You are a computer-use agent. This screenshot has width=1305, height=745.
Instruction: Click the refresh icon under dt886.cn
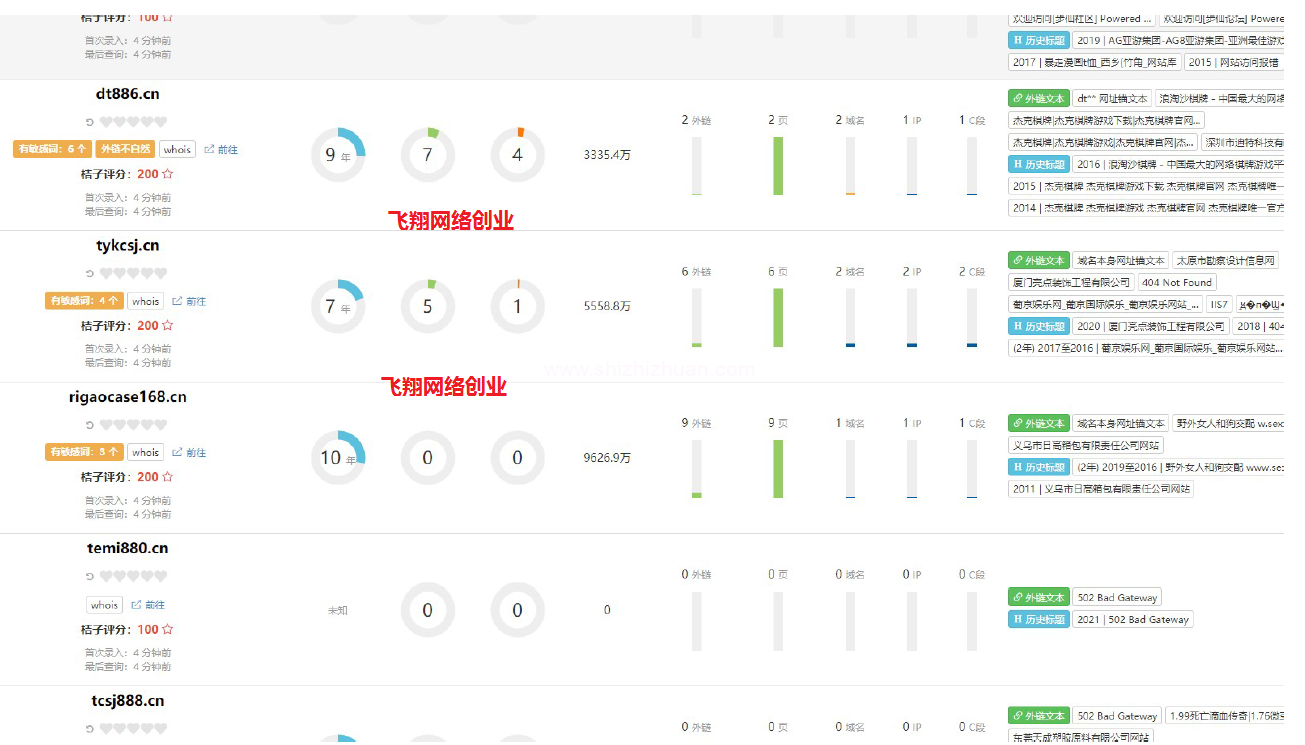89,122
